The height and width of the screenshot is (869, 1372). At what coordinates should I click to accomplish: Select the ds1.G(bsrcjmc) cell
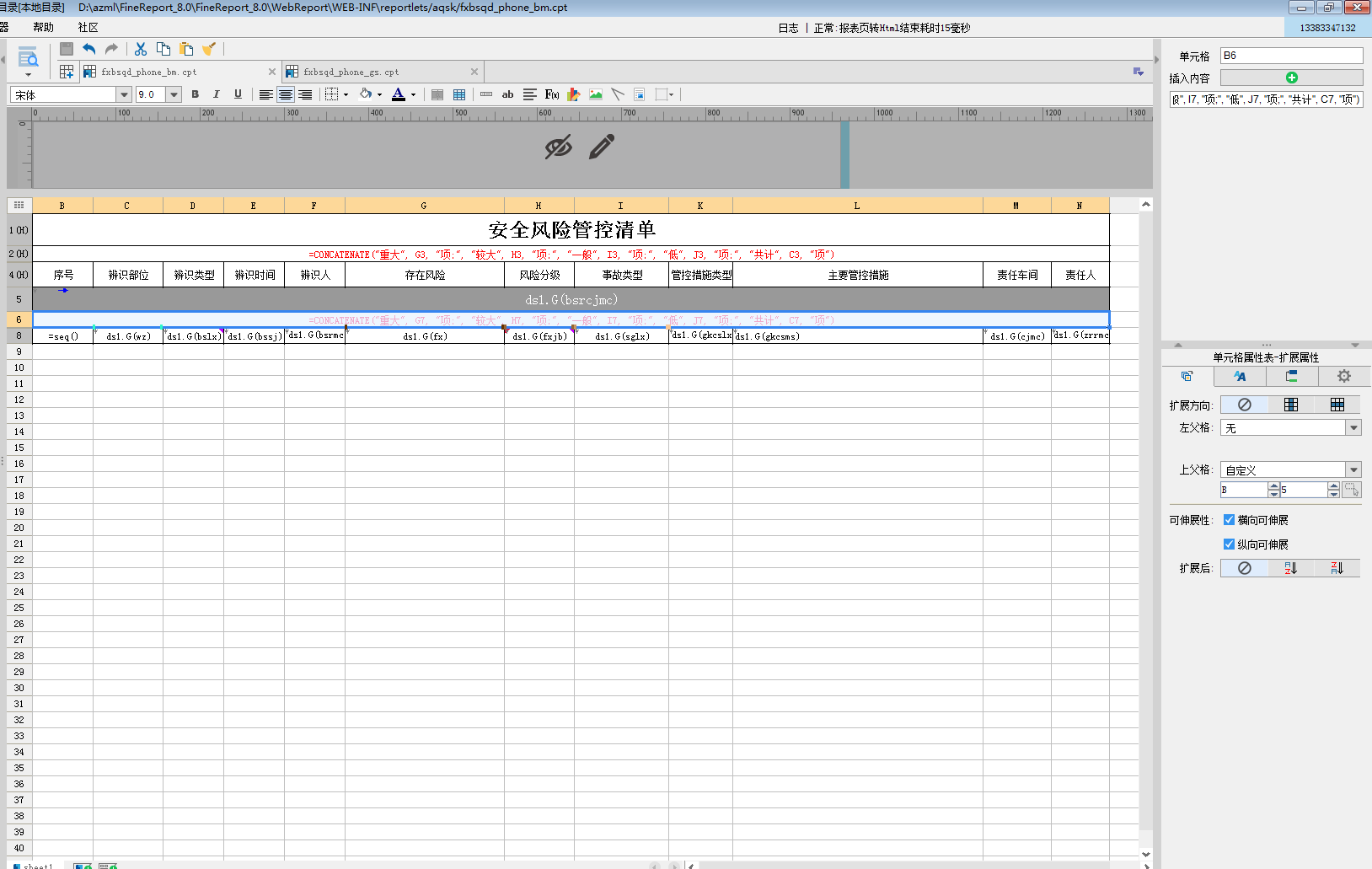[x=571, y=299]
